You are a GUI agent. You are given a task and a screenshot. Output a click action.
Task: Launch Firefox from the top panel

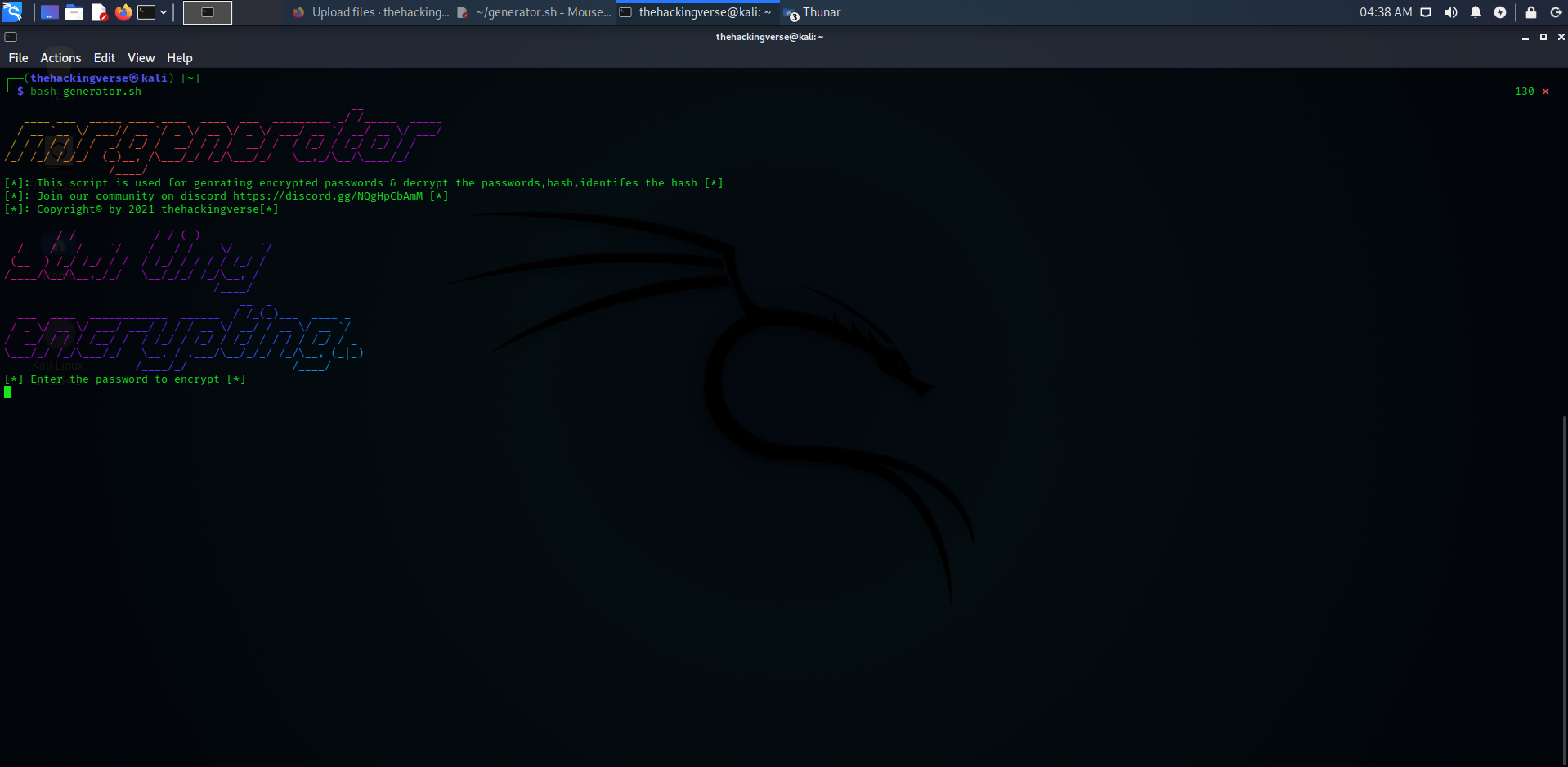[x=123, y=11]
